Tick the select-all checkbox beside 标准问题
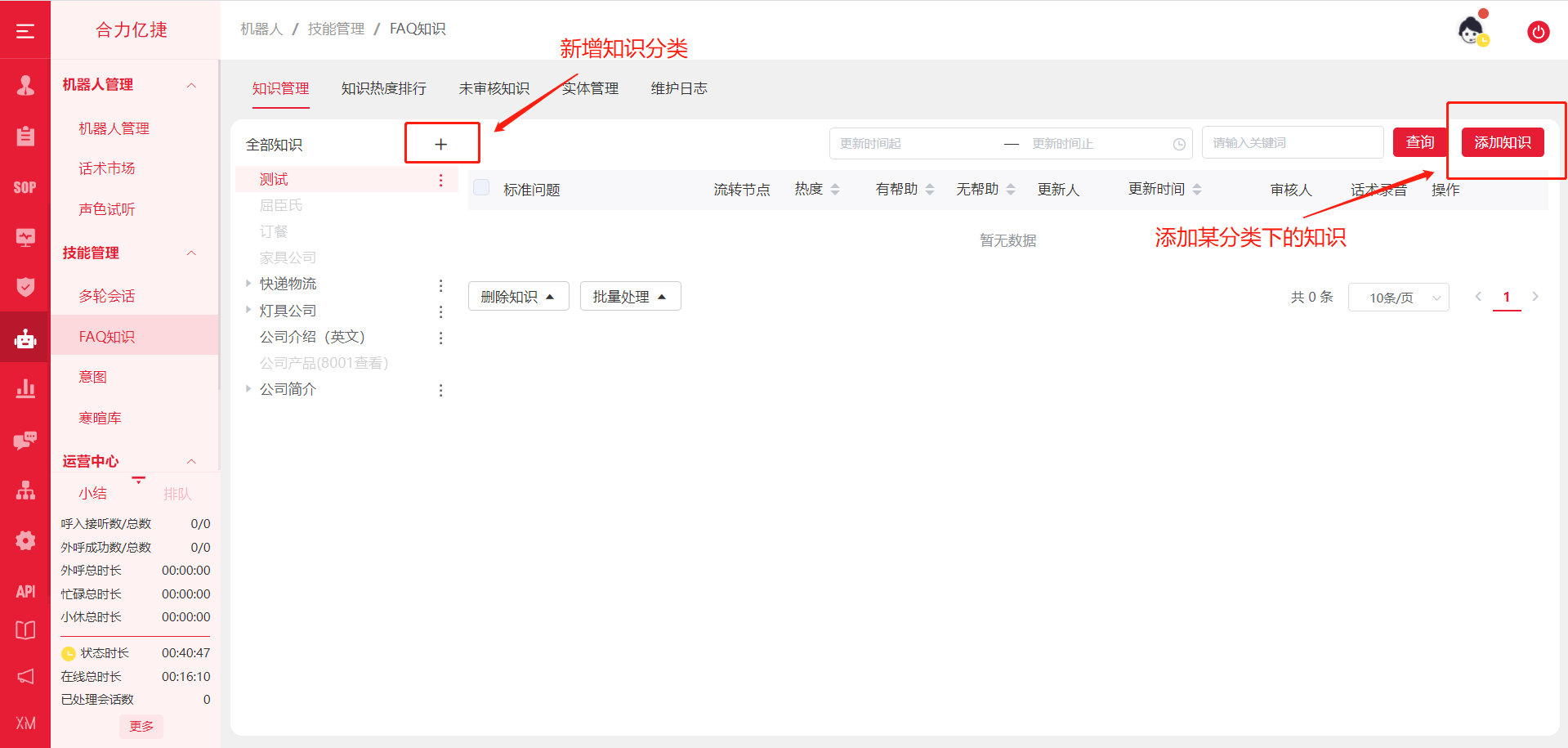Image resolution: width=1568 pixels, height=748 pixels. point(482,188)
